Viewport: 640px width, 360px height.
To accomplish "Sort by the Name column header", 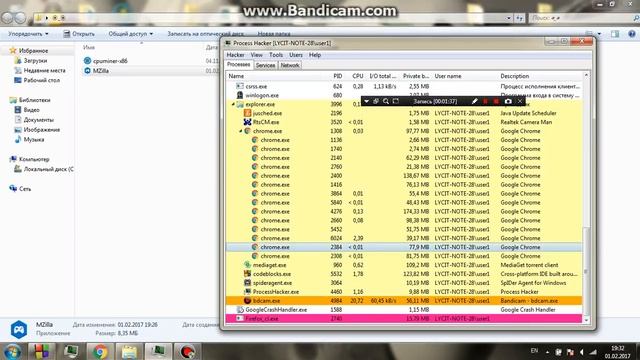I will point(236,76).
